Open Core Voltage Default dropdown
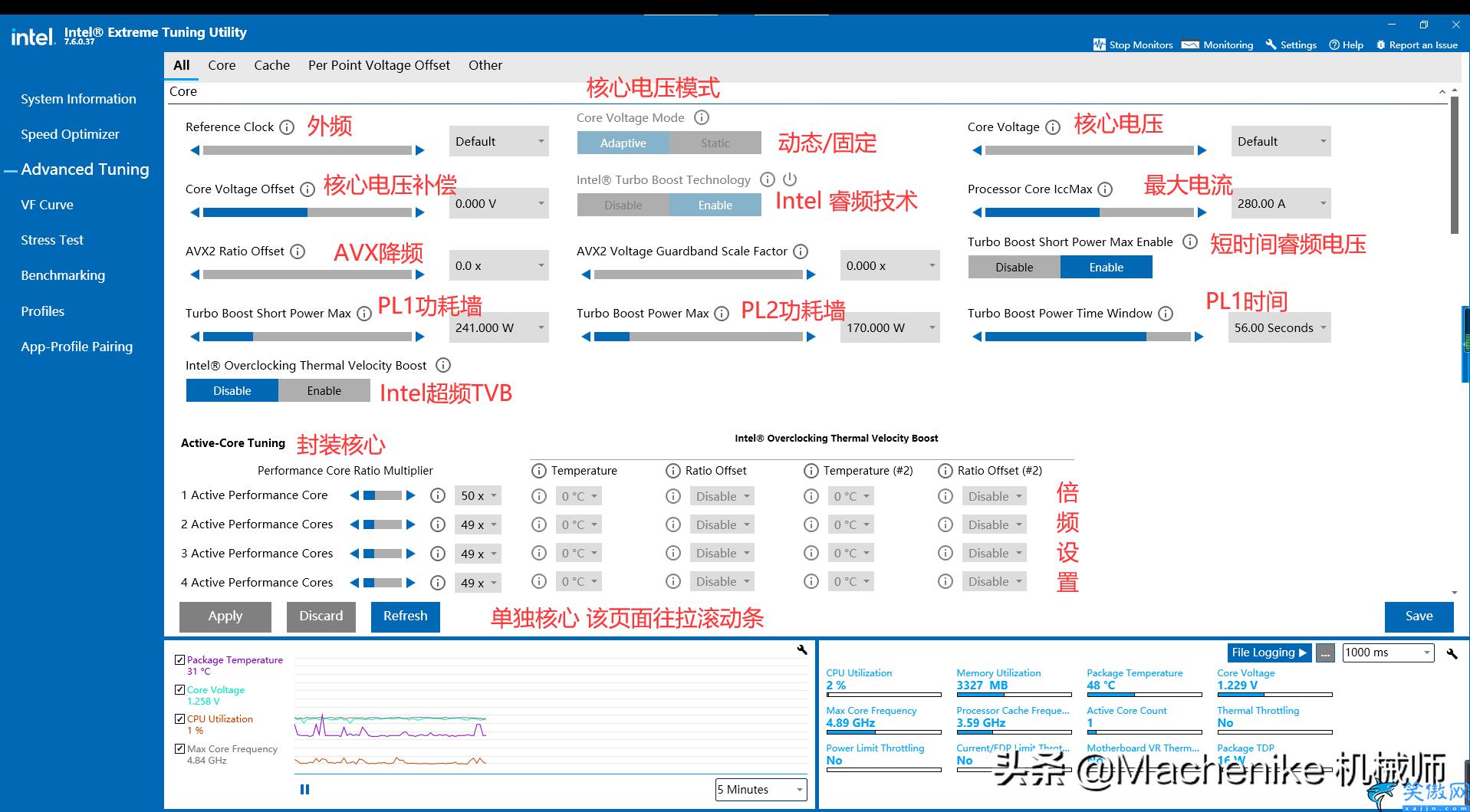The width and height of the screenshot is (1470, 812). pyautogui.click(x=1281, y=141)
